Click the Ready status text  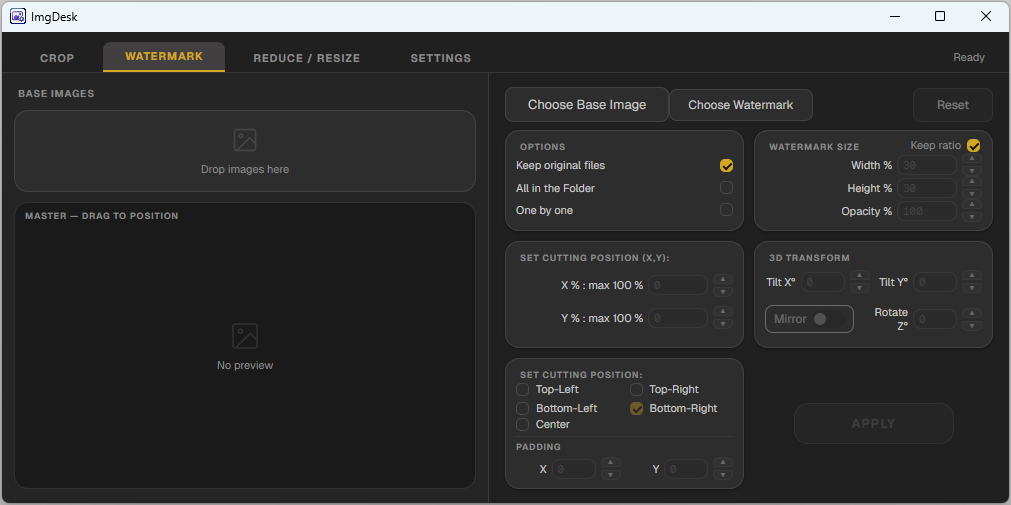969,57
